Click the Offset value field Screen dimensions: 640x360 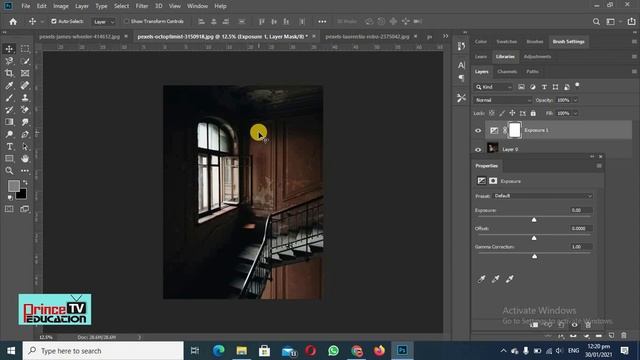[581, 229]
